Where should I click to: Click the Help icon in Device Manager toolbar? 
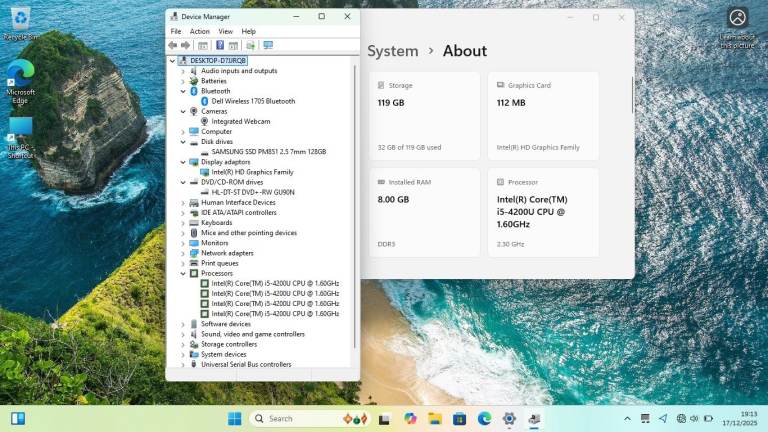coord(220,45)
